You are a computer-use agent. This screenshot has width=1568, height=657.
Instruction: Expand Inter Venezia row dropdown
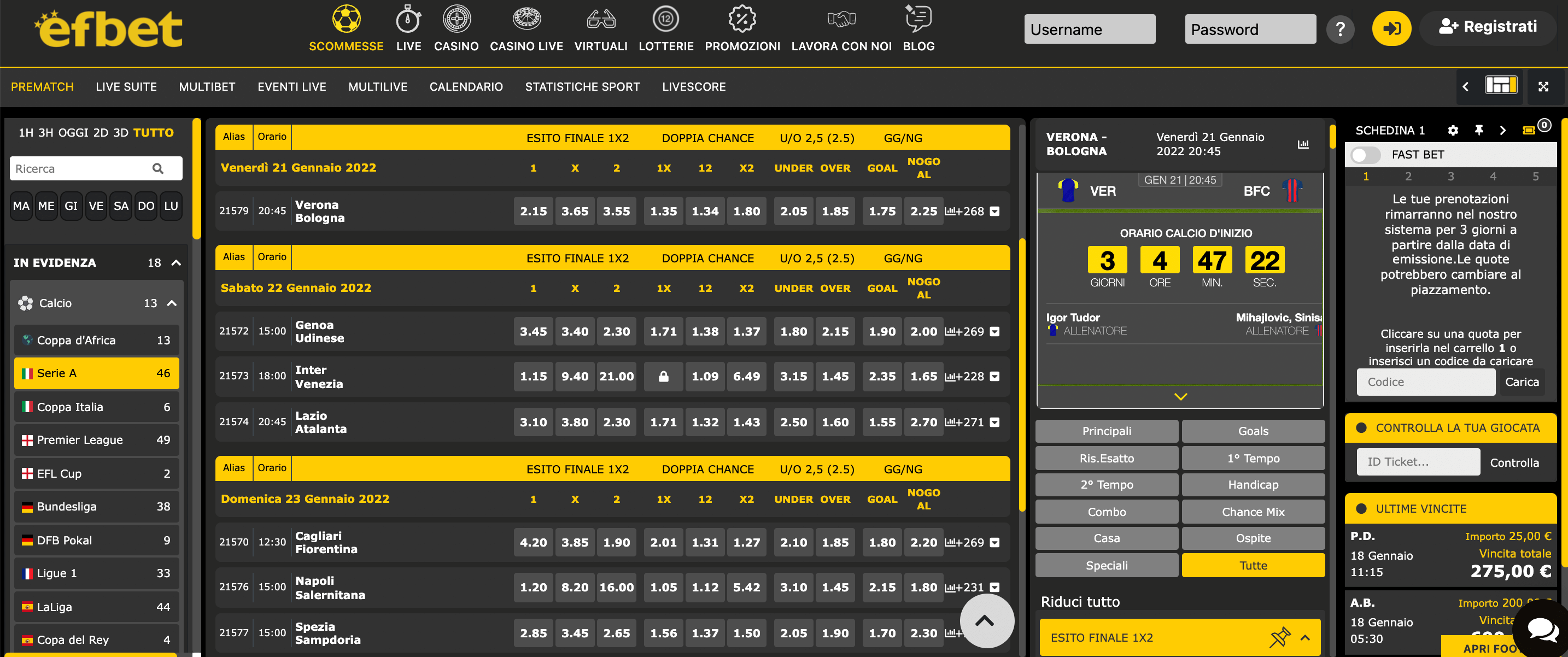[x=994, y=377]
